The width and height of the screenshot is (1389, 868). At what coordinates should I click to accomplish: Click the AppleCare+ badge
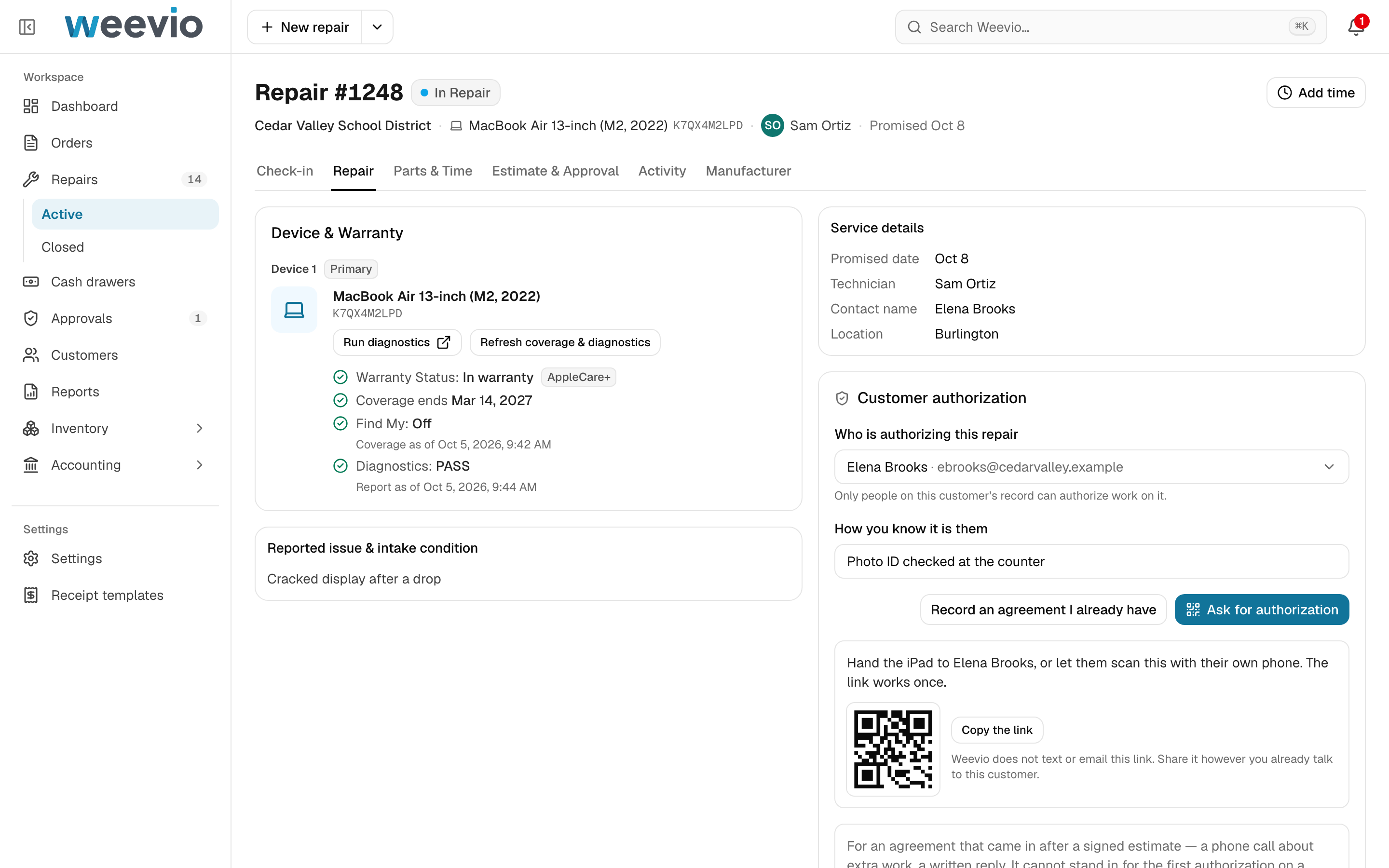click(578, 377)
